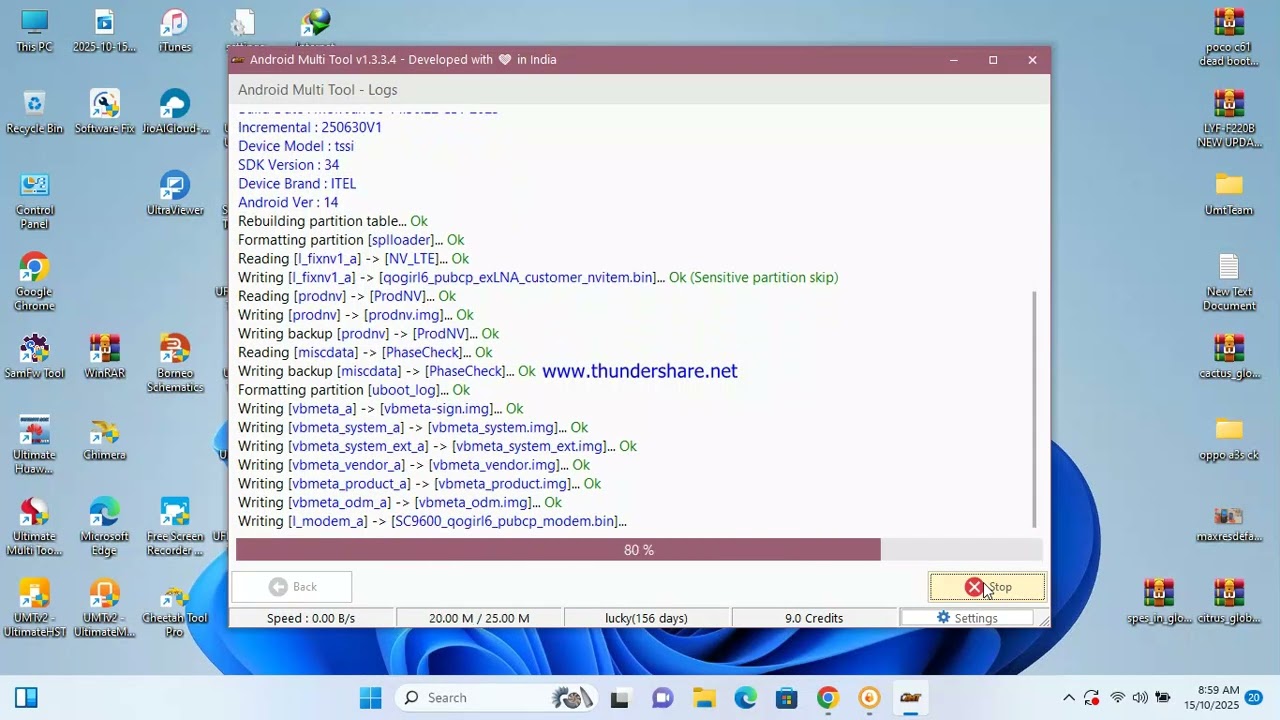The height and width of the screenshot is (720, 1280).
Task: Select the spes_in_glo archive on desktop
Action: pos(1158,601)
